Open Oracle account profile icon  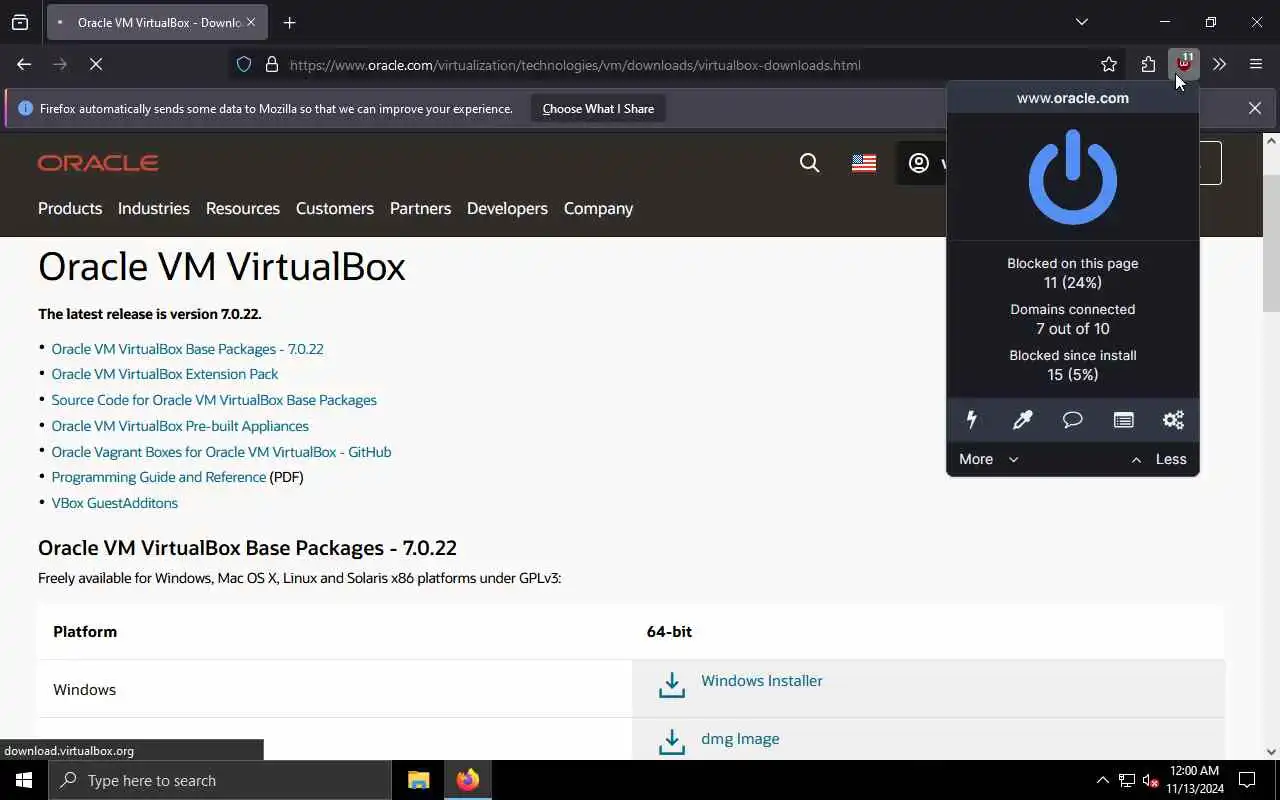[919, 163]
